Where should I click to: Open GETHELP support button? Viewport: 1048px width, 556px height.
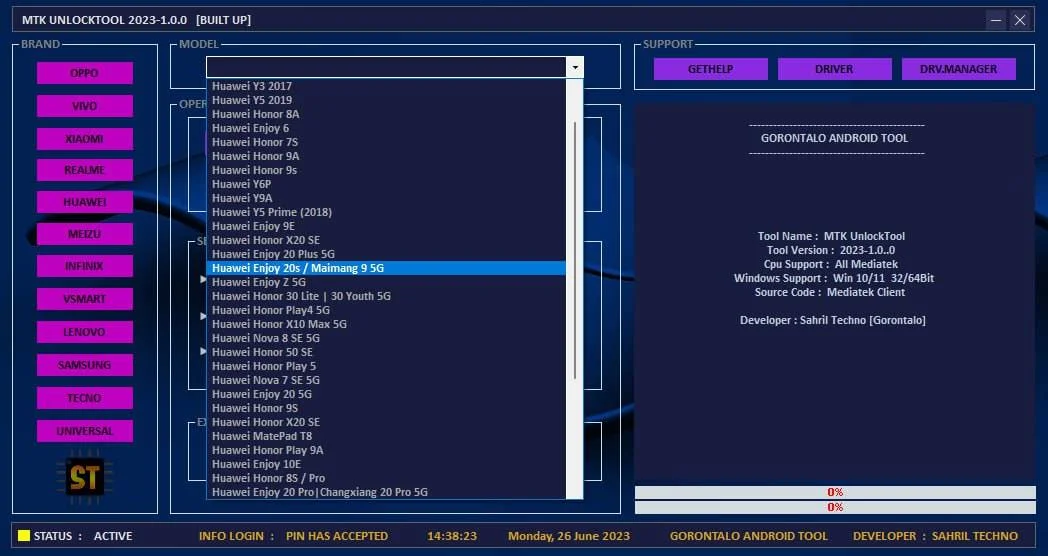tap(710, 69)
